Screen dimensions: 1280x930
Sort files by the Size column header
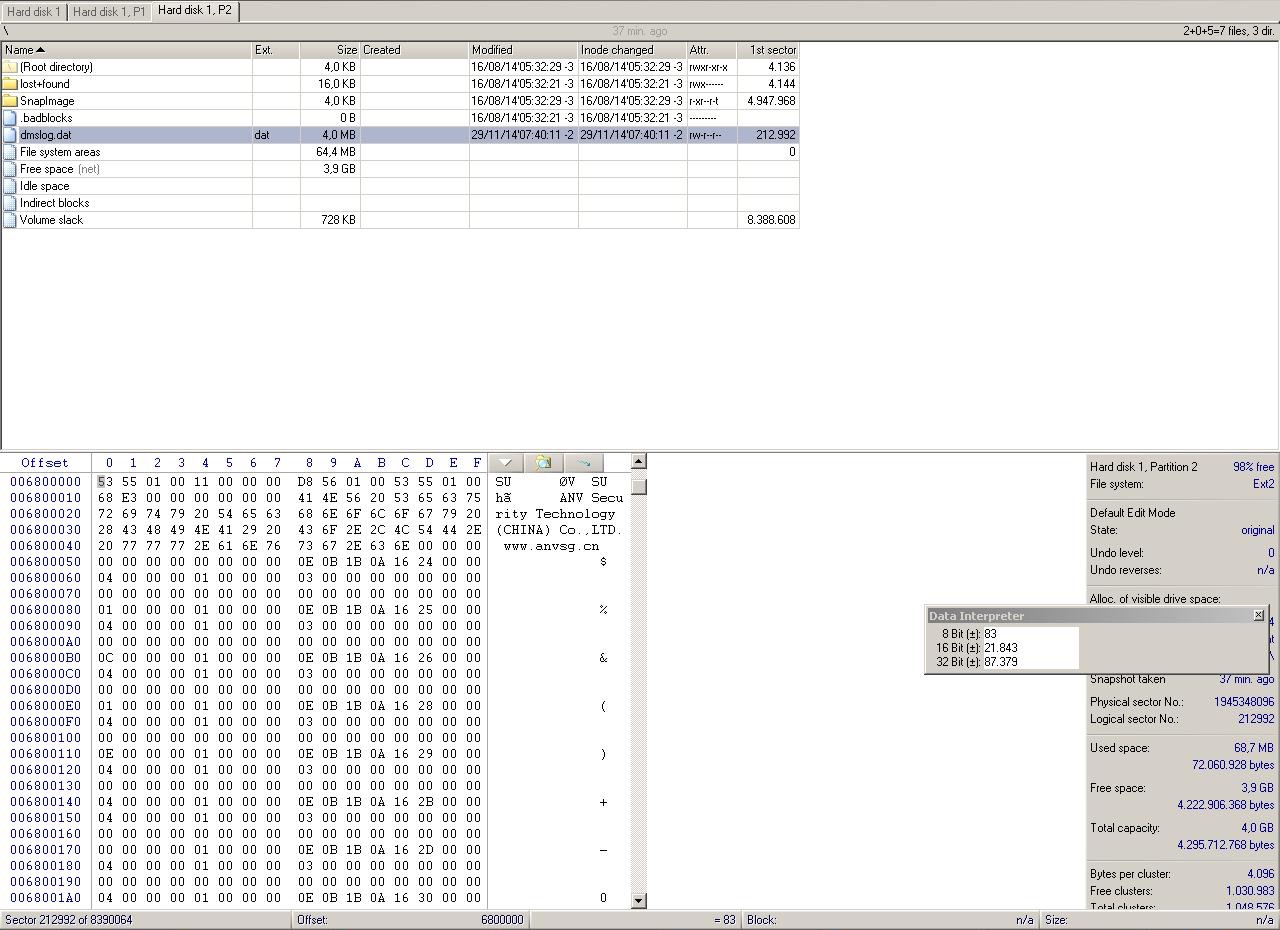329,49
